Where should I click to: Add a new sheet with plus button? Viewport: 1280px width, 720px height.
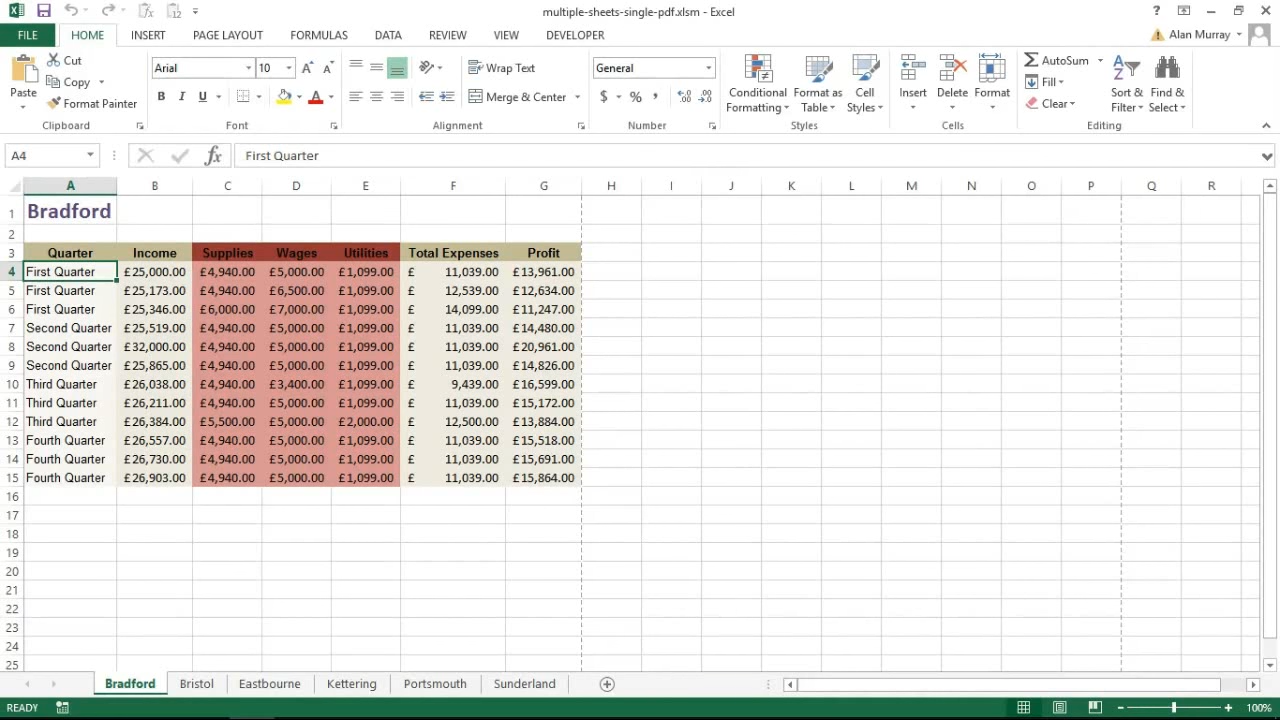point(607,684)
